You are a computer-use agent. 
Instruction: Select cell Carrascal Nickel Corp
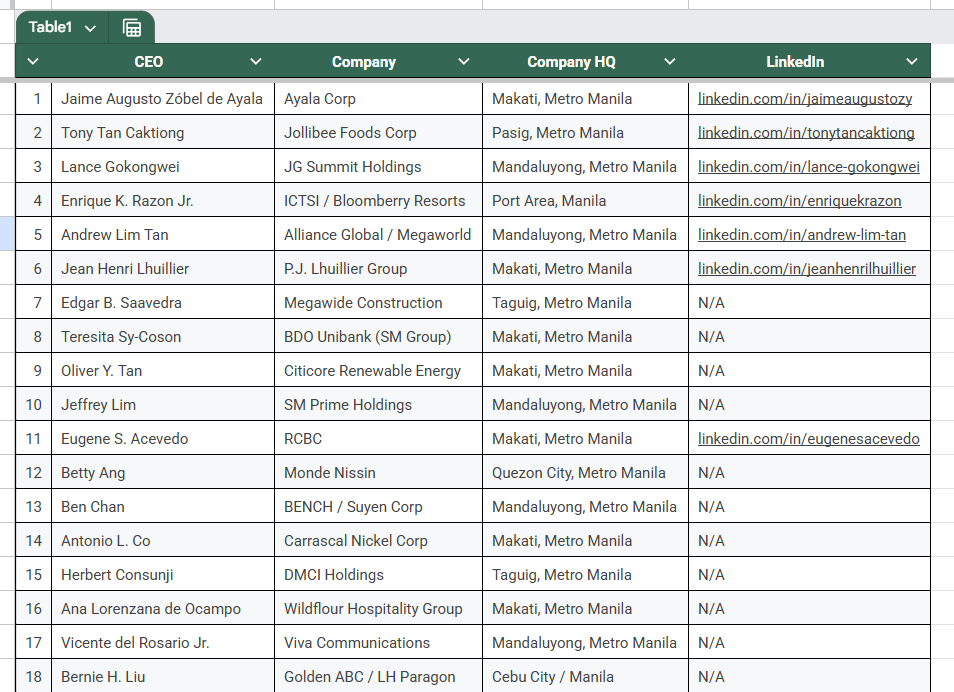tap(378, 541)
